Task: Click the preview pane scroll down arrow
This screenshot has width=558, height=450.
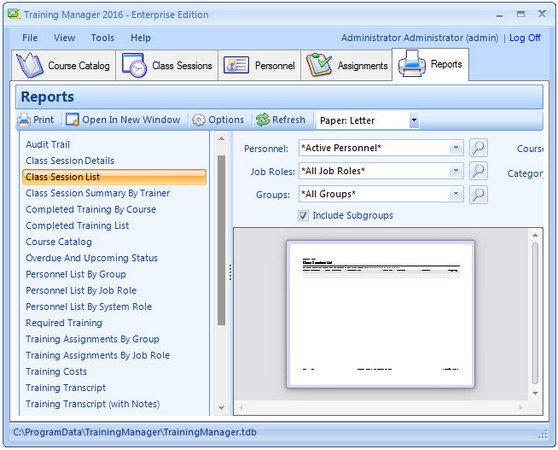Action: pos(535,393)
